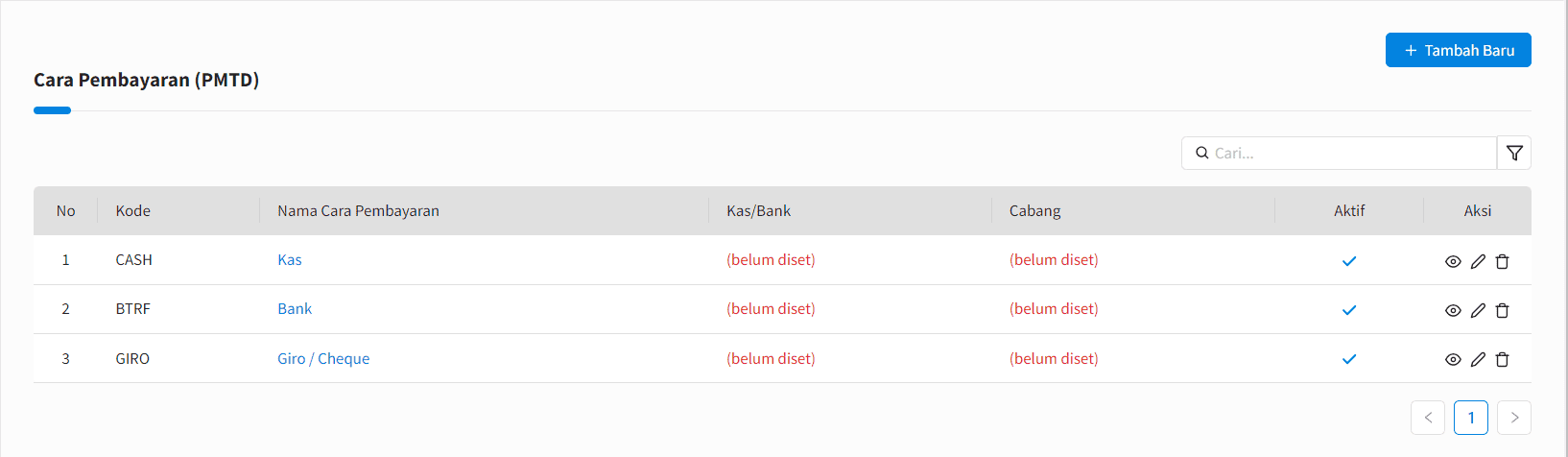
Task: Delete the BTRF Bank entry
Action: pos(1503,310)
